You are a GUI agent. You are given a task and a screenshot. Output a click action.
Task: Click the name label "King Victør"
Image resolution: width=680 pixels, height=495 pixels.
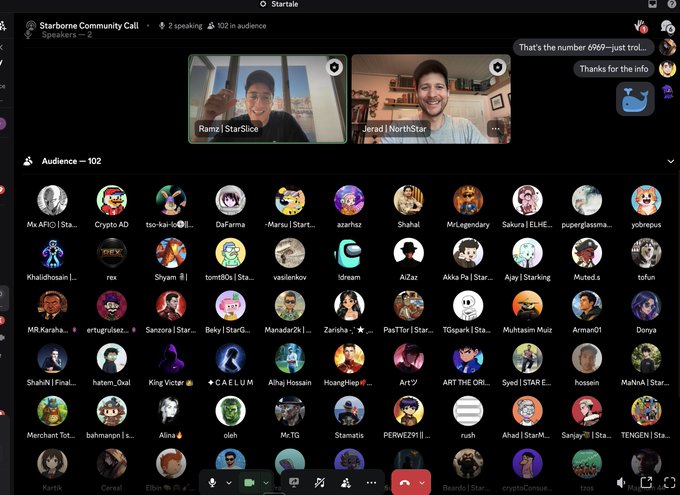pyautogui.click(x=170, y=383)
